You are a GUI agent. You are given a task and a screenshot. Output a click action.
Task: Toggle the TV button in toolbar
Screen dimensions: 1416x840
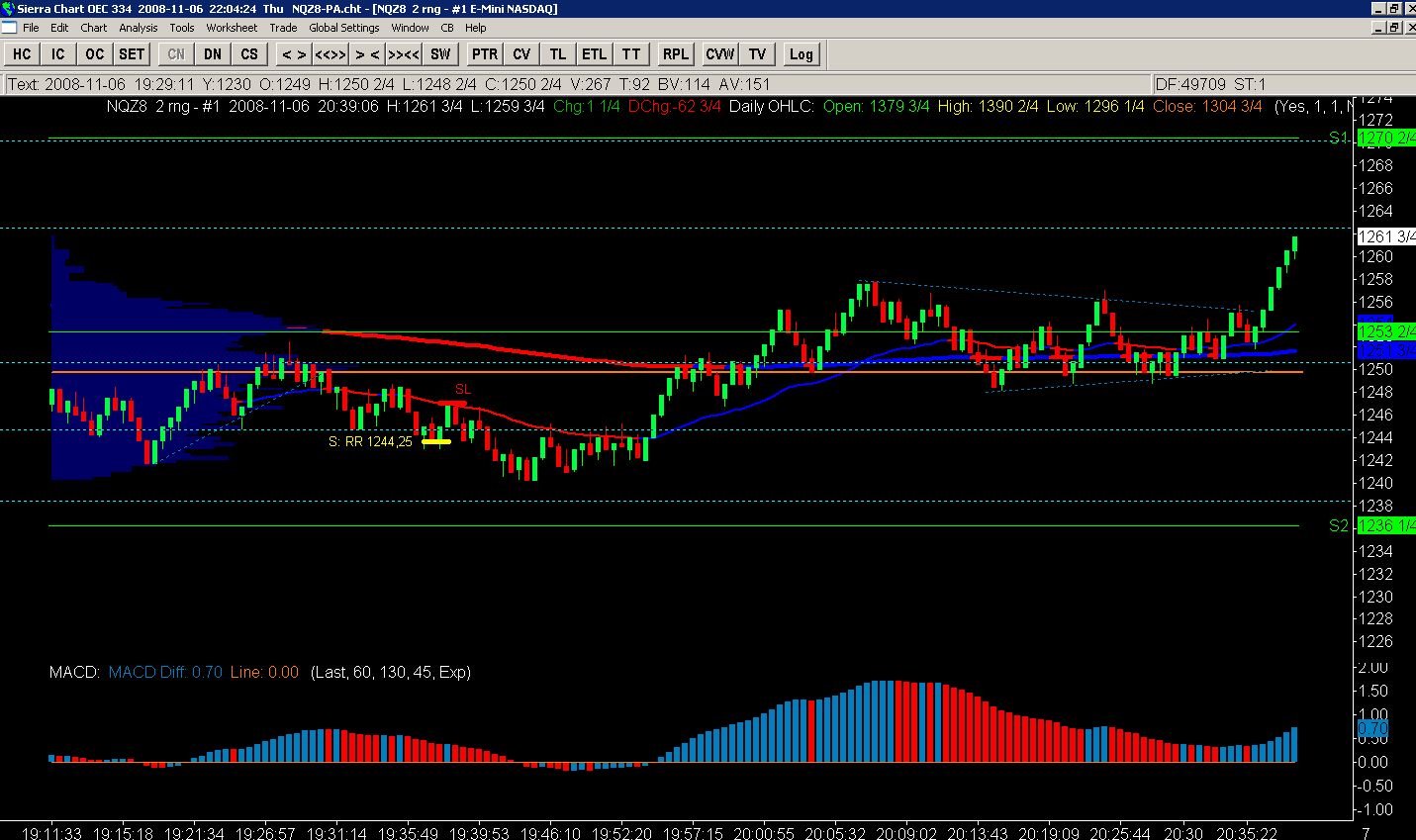coord(757,54)
